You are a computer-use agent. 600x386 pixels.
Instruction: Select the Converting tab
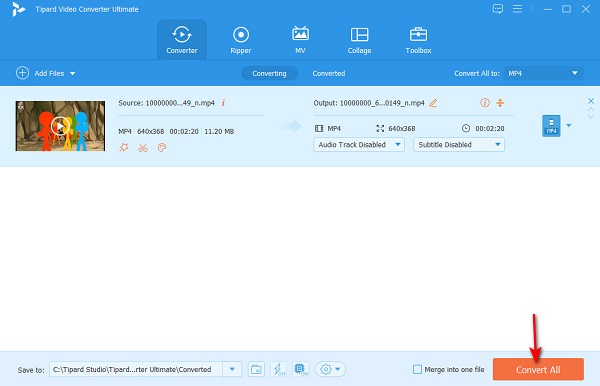(269, 73)
